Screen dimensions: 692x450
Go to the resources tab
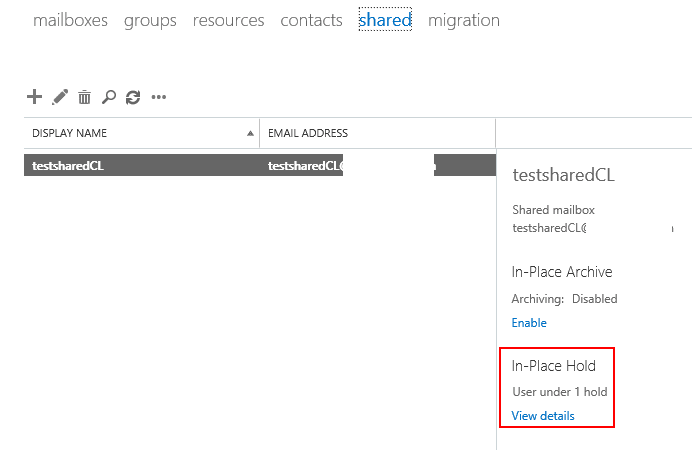[228, 20]
